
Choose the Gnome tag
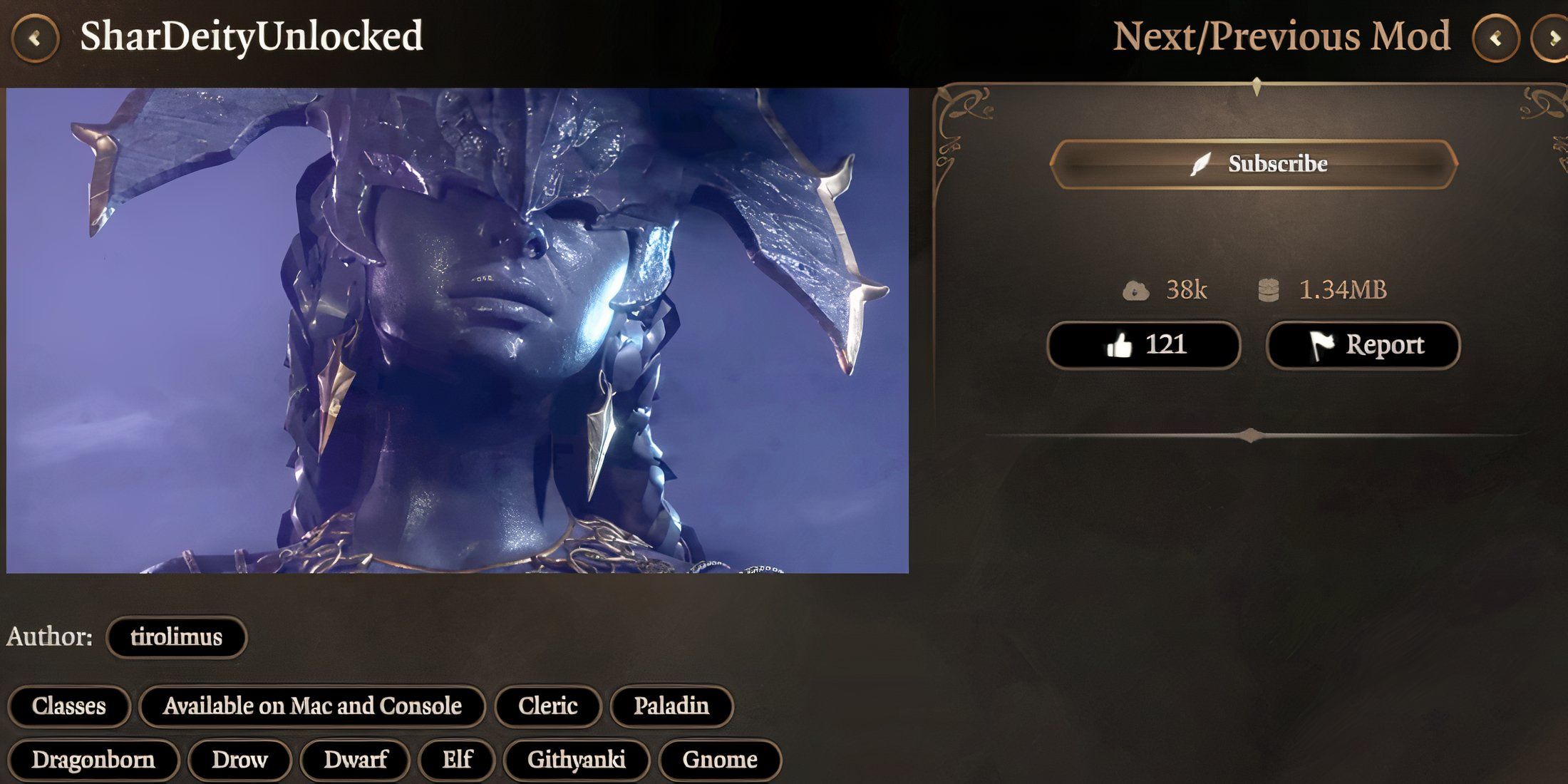coord(720,760)
